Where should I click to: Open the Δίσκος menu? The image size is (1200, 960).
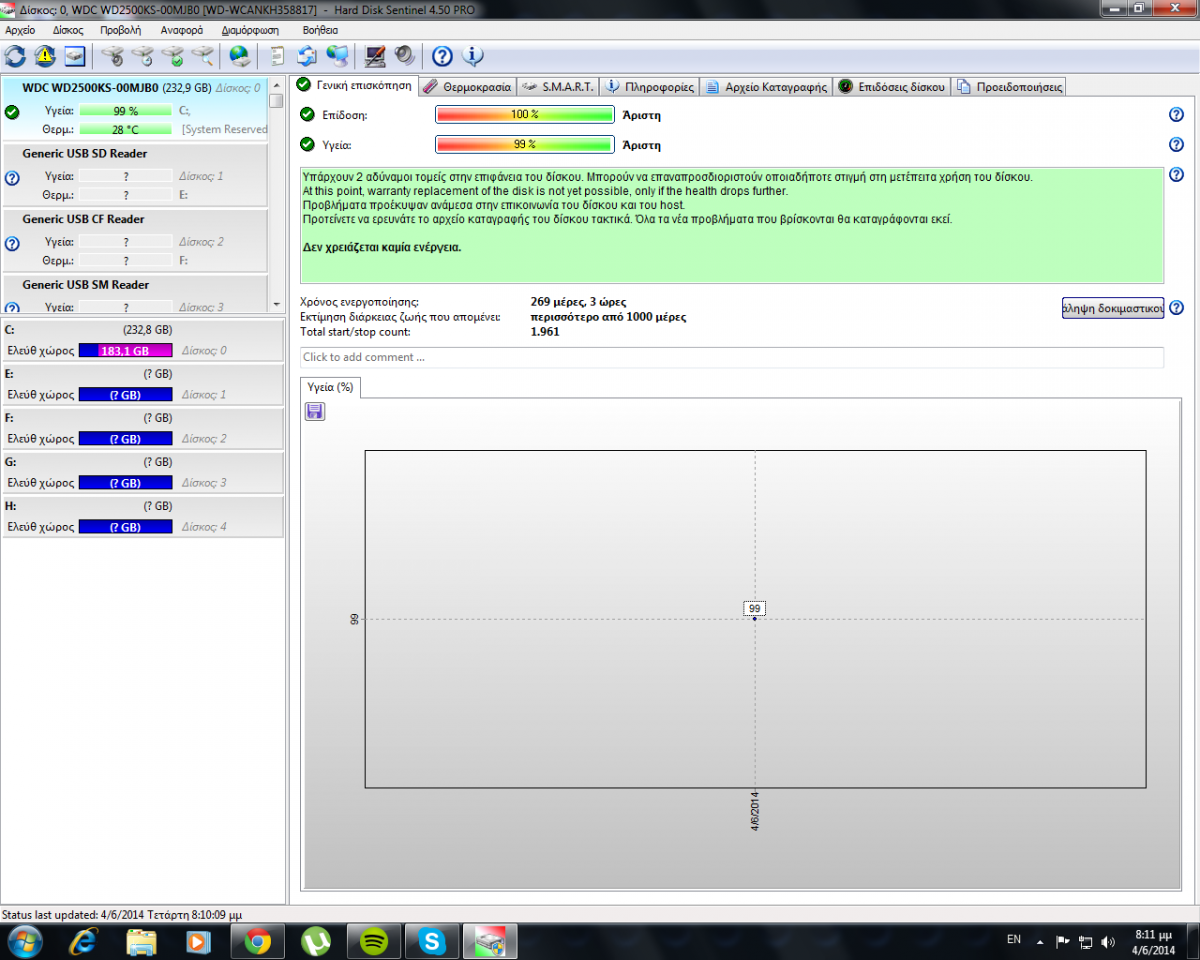click(68, 31)
